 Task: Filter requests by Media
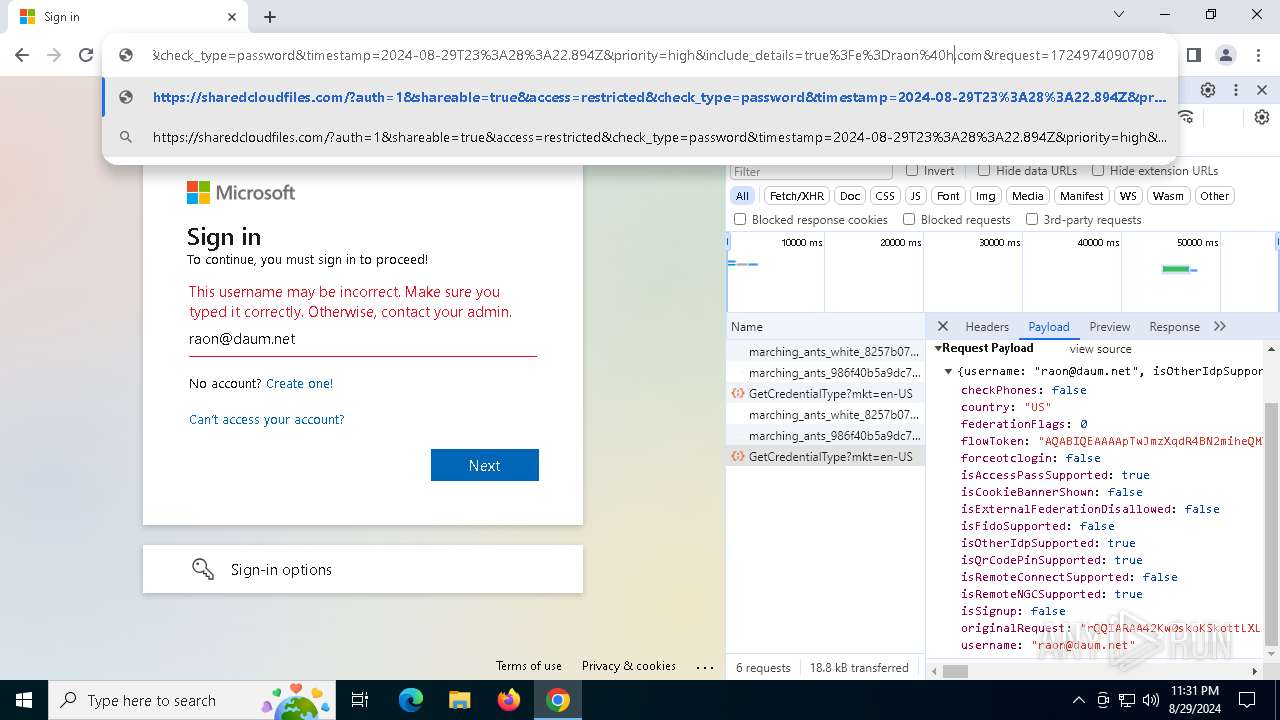pyautogui.click(x=1027, y=196)
